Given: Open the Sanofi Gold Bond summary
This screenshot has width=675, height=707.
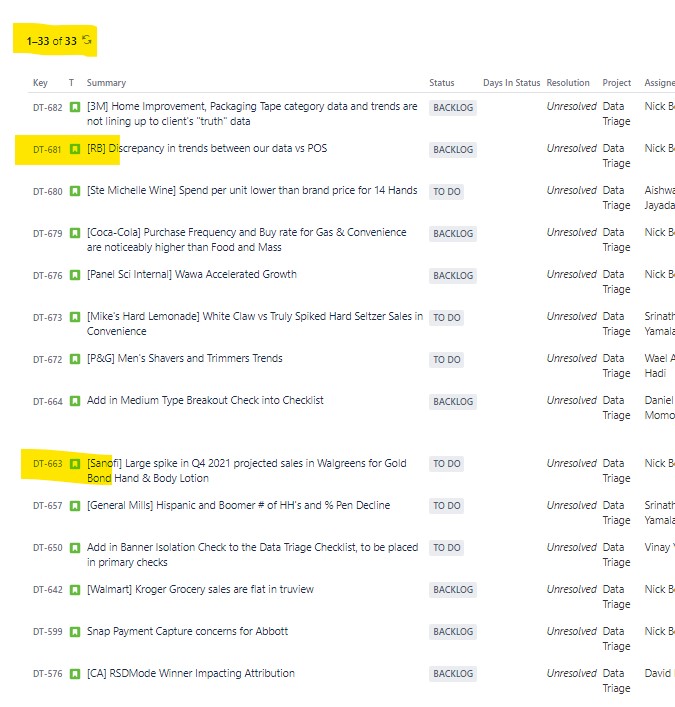Looking at the screenshot, I should 247,470.
